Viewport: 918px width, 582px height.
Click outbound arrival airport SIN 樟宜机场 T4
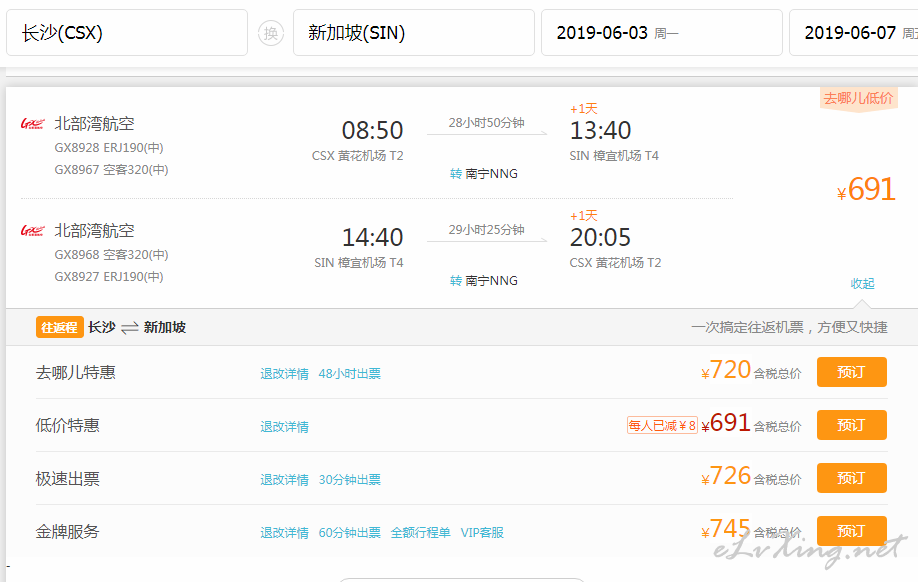coord(614,156)
